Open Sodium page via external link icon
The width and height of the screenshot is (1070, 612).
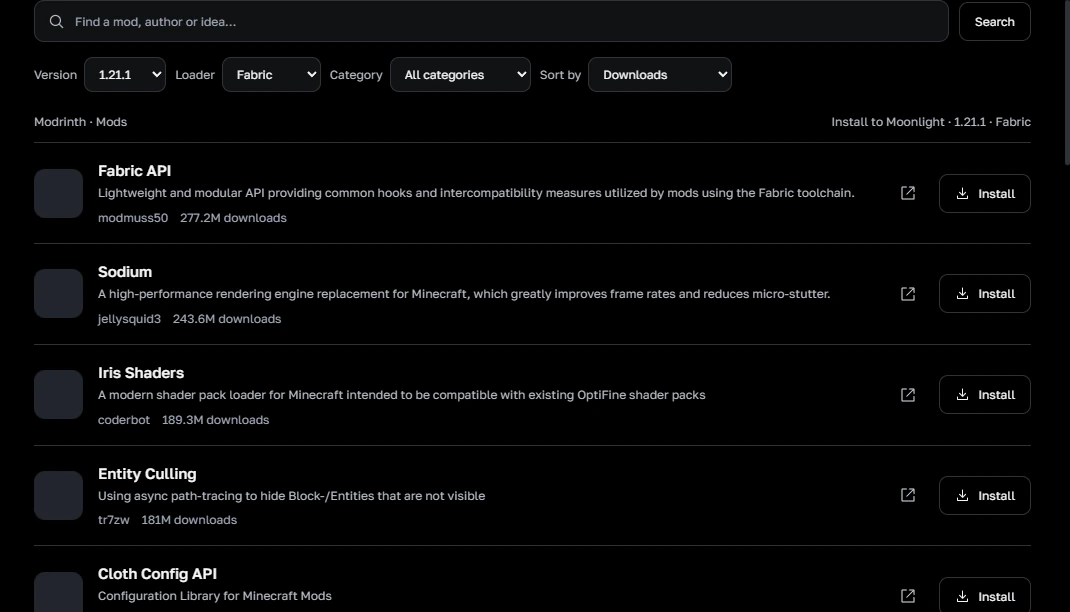click(908, 294)
